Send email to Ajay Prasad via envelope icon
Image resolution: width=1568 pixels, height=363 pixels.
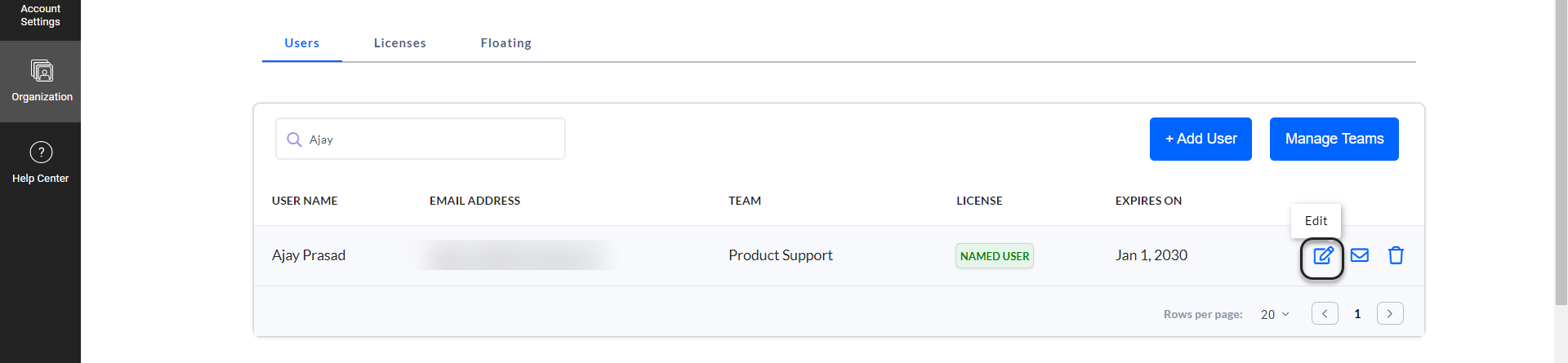tap(1360, 255)
